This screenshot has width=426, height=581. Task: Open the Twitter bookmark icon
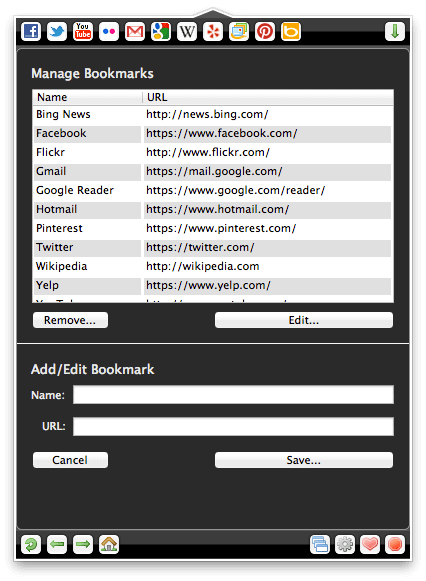point(57,31)
